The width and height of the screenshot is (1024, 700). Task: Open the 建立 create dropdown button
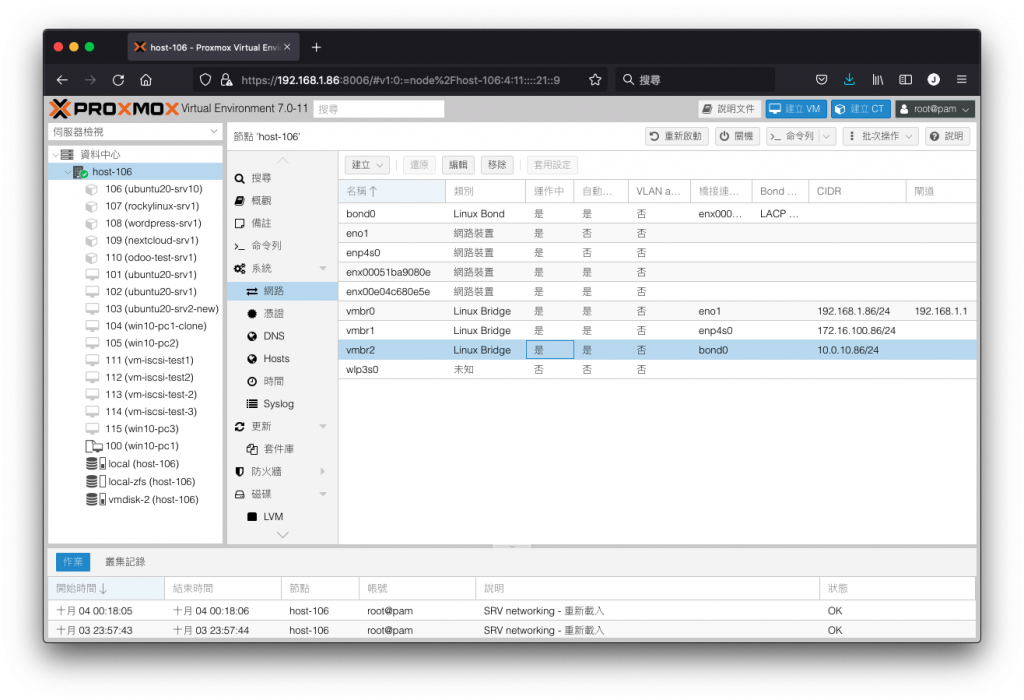tap(367, 165)
